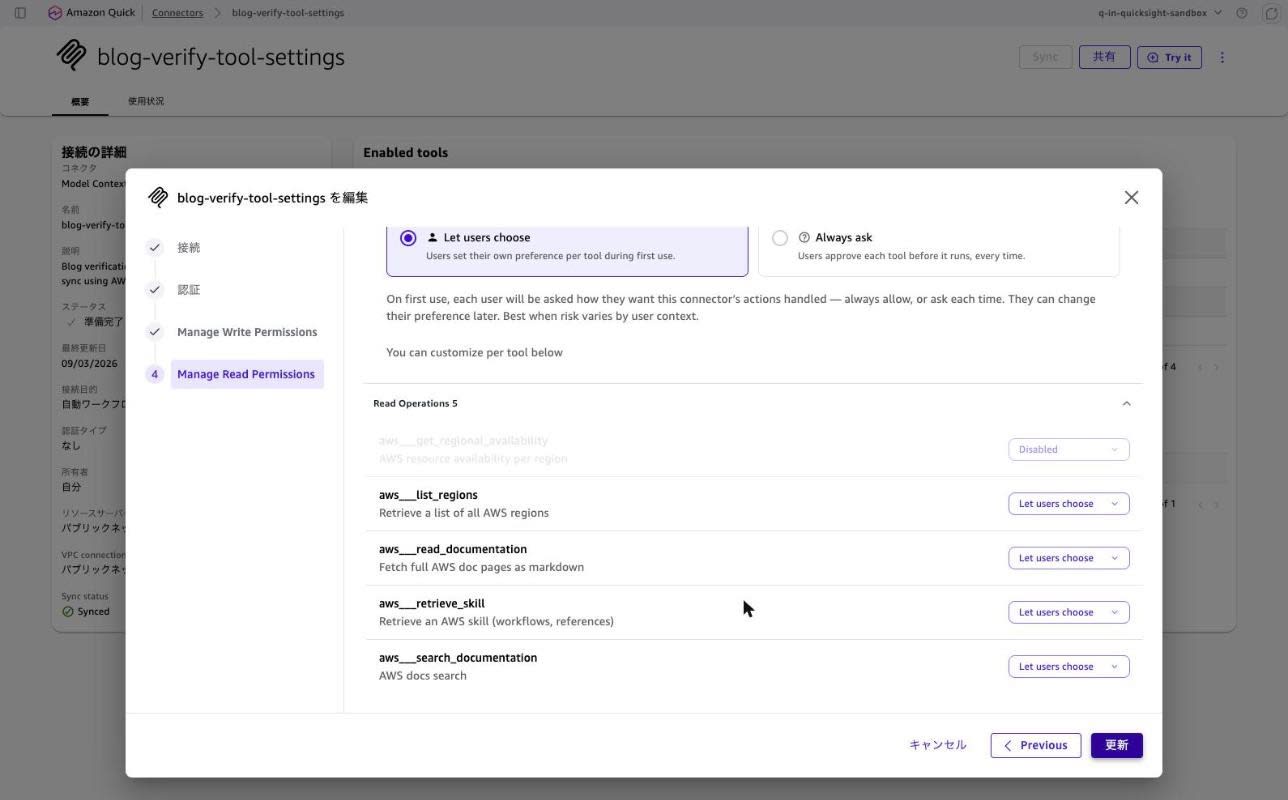Select the Let users choose radio option

pos(408,238)
